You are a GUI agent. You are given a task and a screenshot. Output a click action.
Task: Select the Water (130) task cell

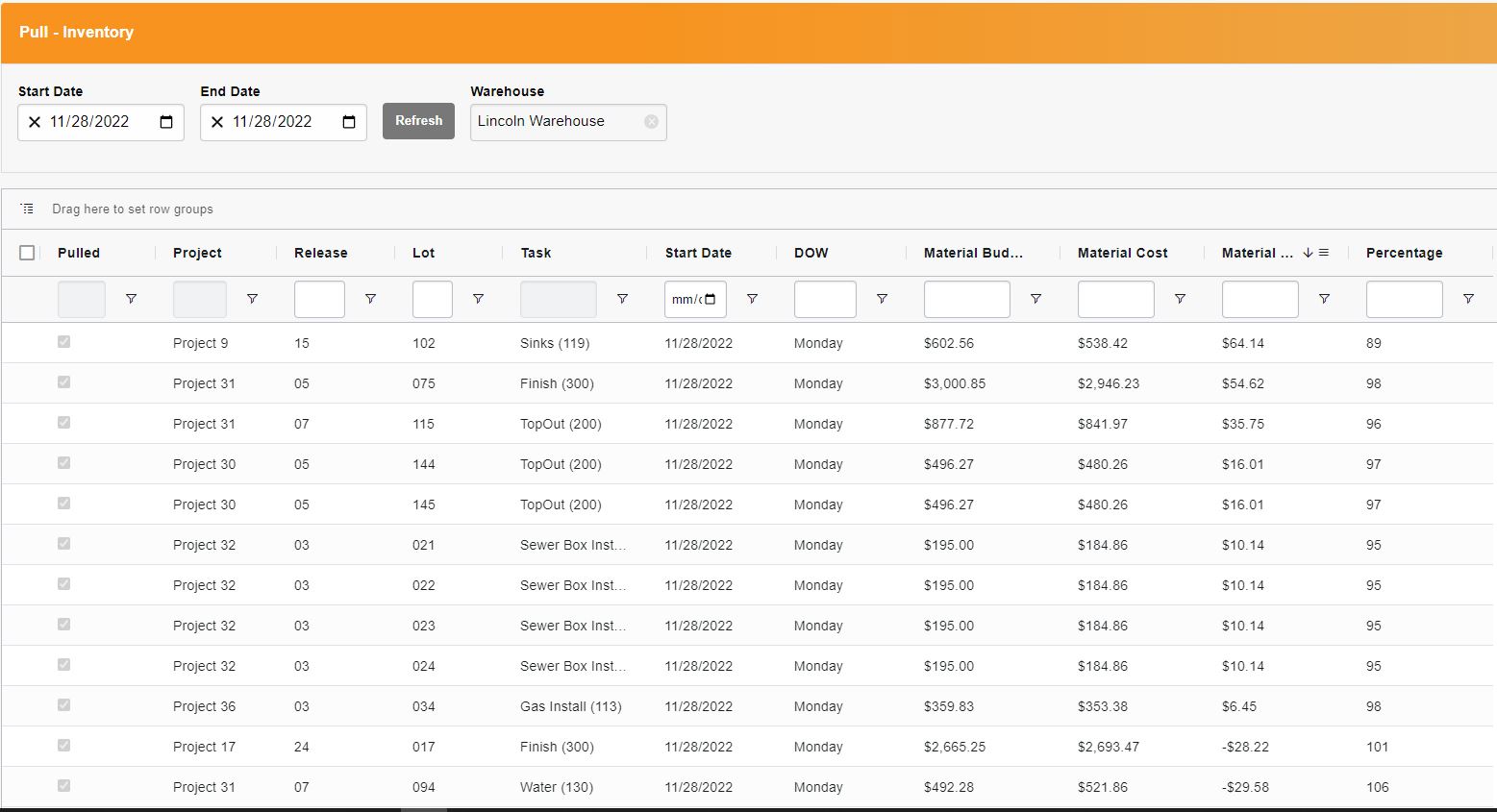557,787
